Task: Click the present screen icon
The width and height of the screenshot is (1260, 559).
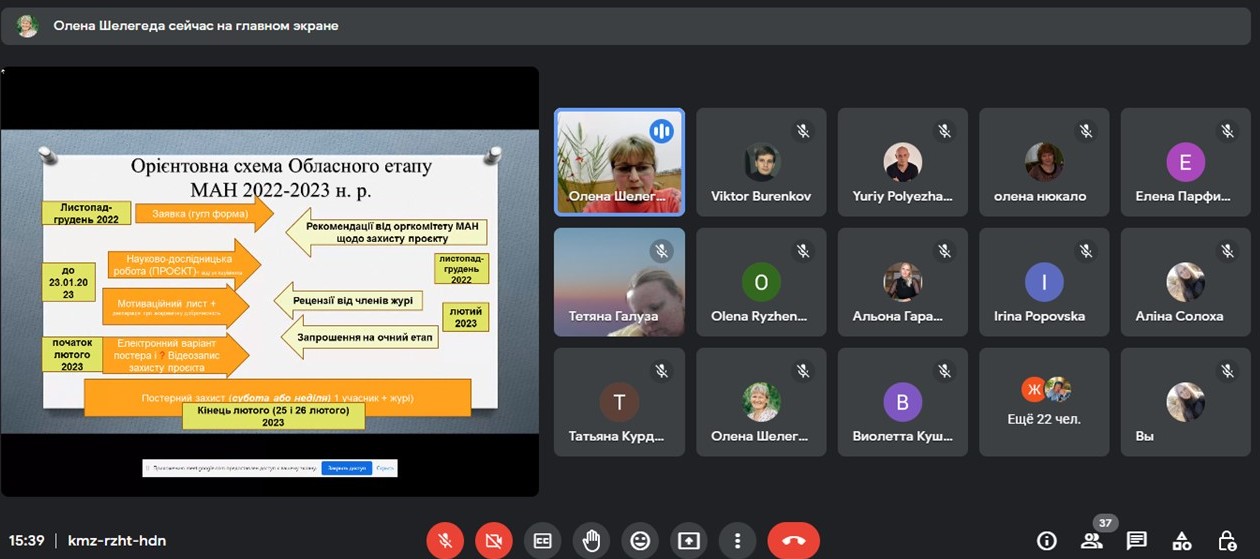Action: tap(688, 541)
